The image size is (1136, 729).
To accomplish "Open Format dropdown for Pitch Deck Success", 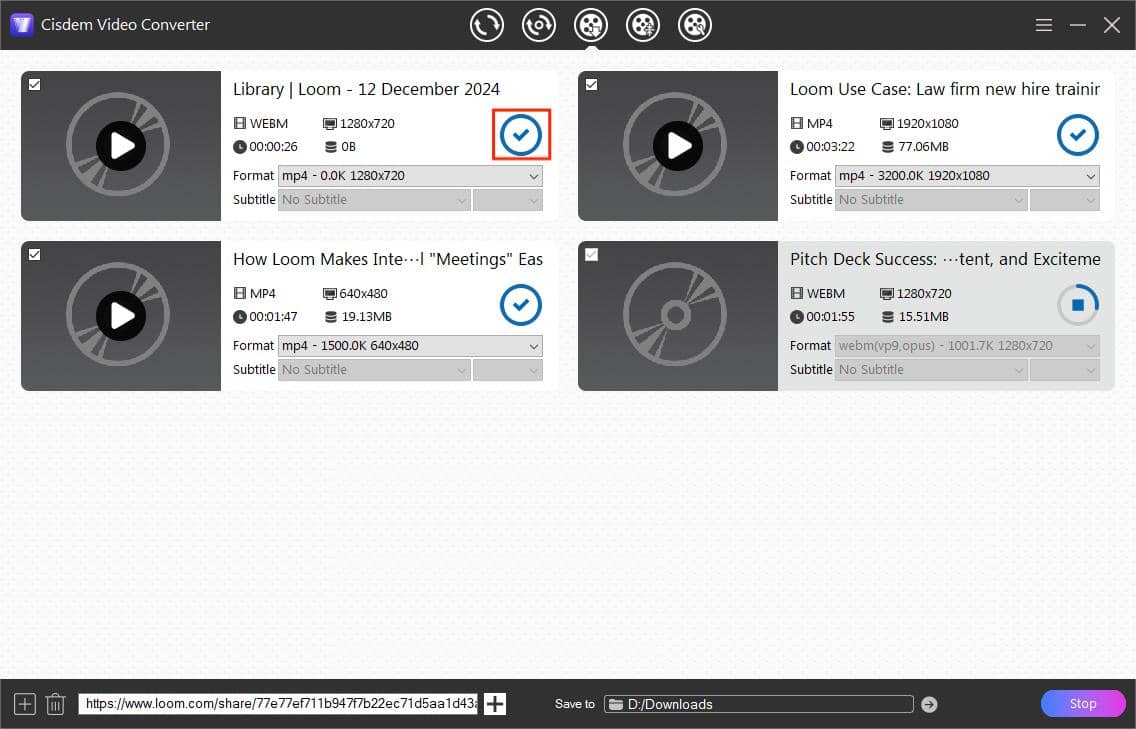I will point(967,346).
